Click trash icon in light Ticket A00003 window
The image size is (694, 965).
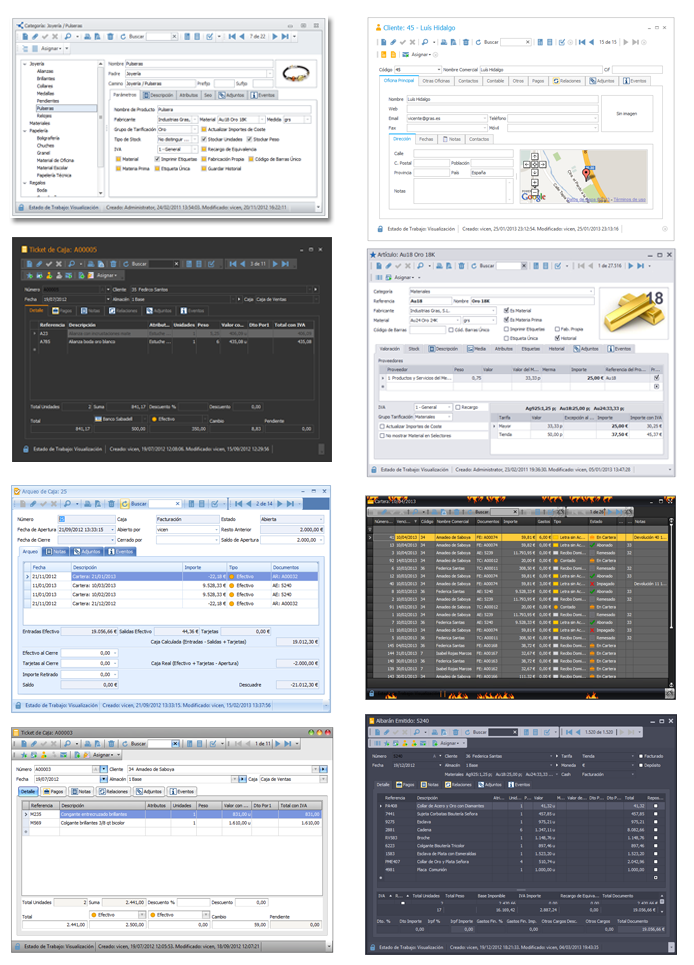111,743
